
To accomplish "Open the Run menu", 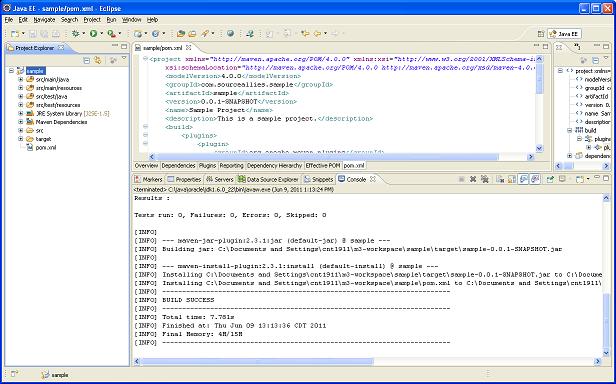I will (112, 20).
